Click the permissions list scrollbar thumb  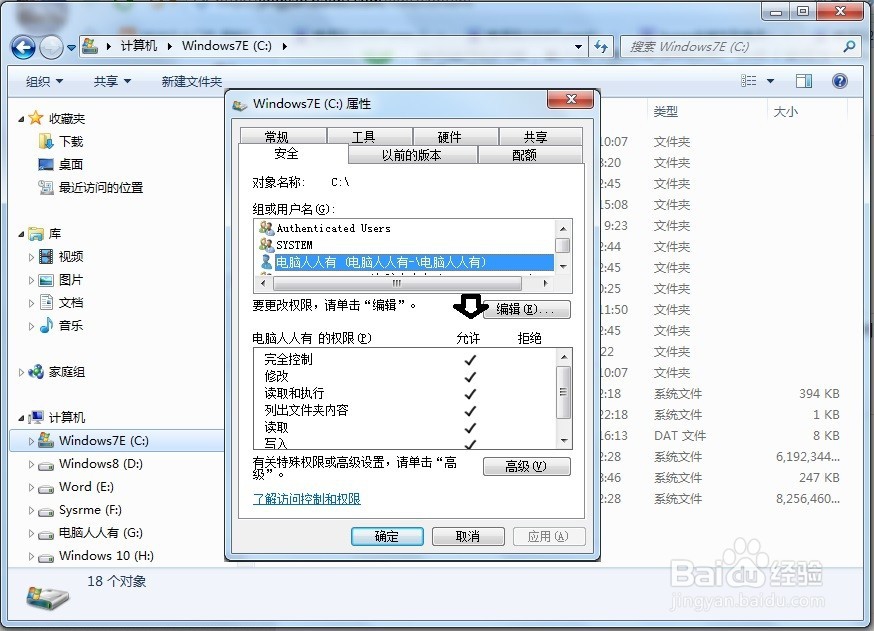tap(564, 392)
